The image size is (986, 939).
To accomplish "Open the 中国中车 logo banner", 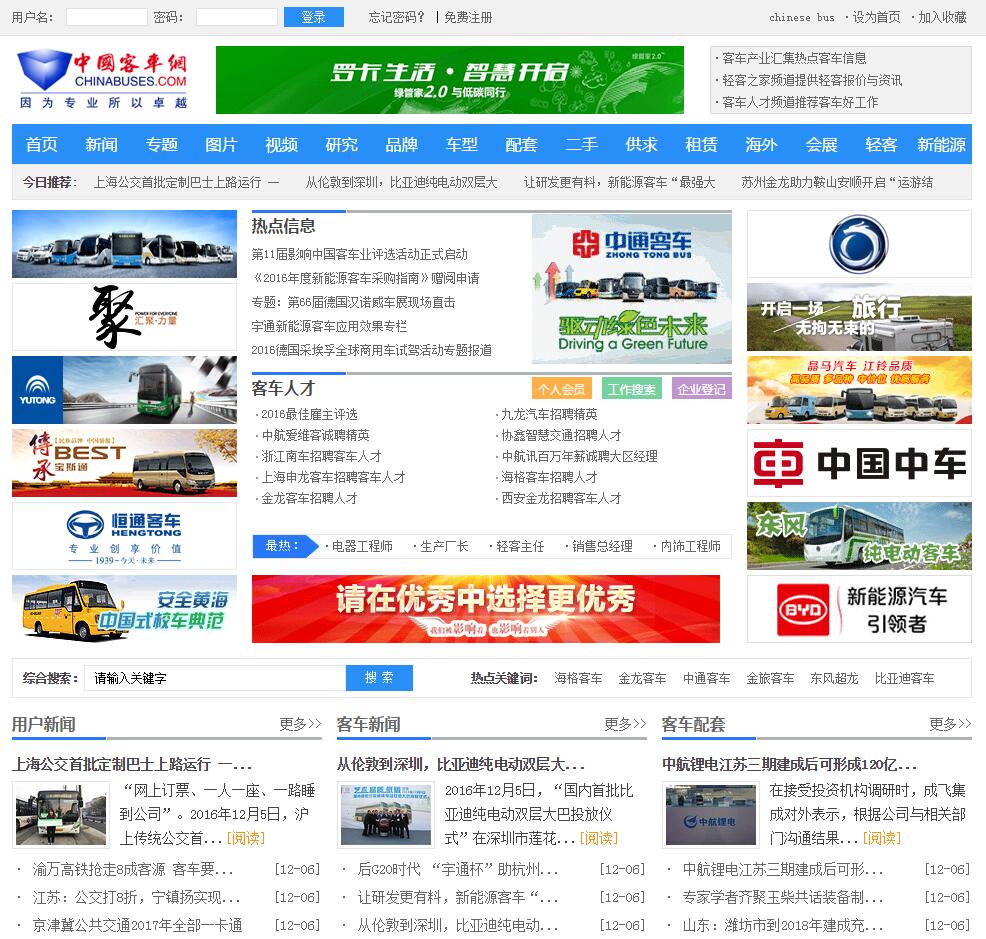I will 859,464.
